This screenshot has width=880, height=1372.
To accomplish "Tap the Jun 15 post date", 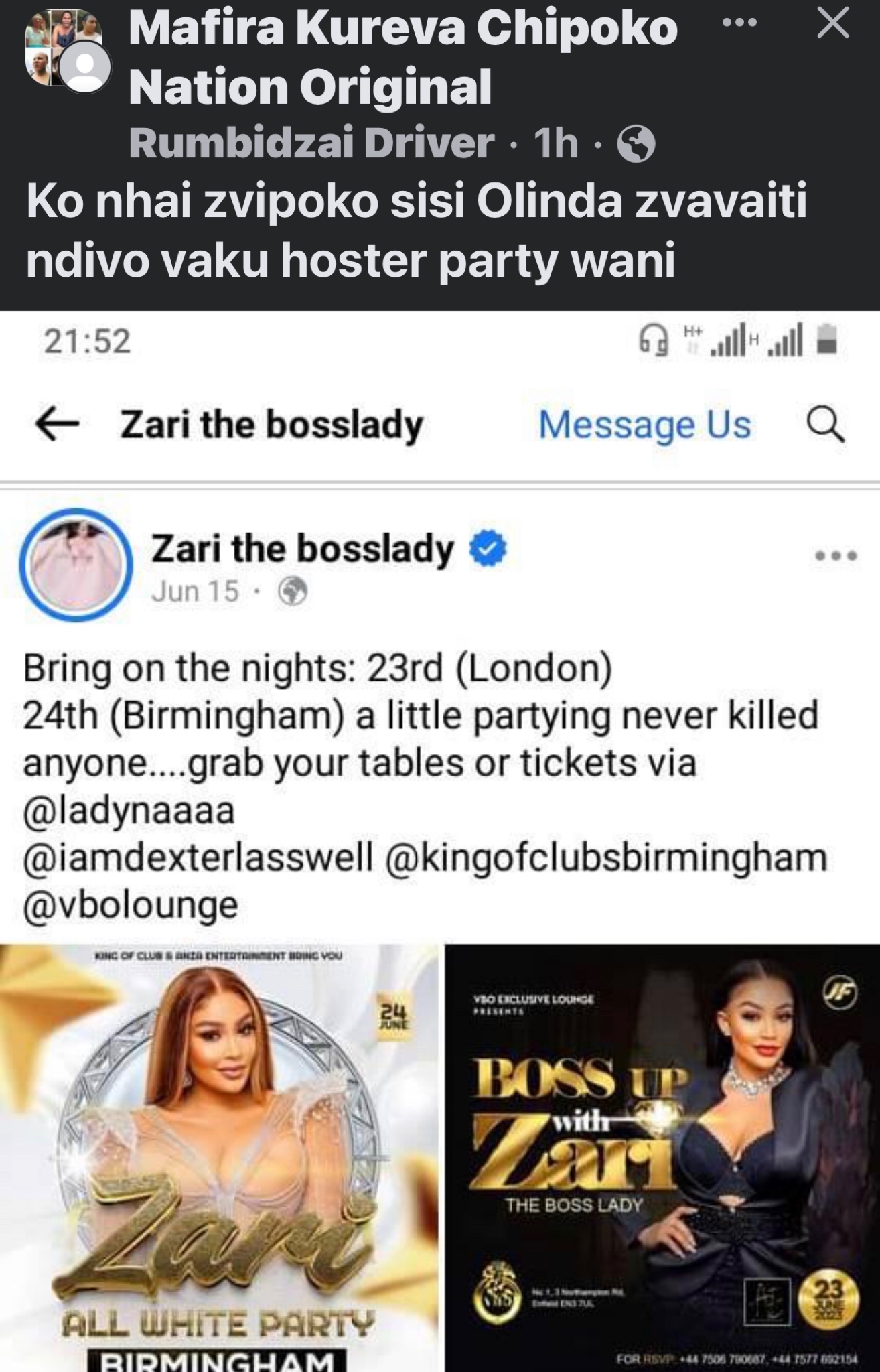I will (195, 591).
